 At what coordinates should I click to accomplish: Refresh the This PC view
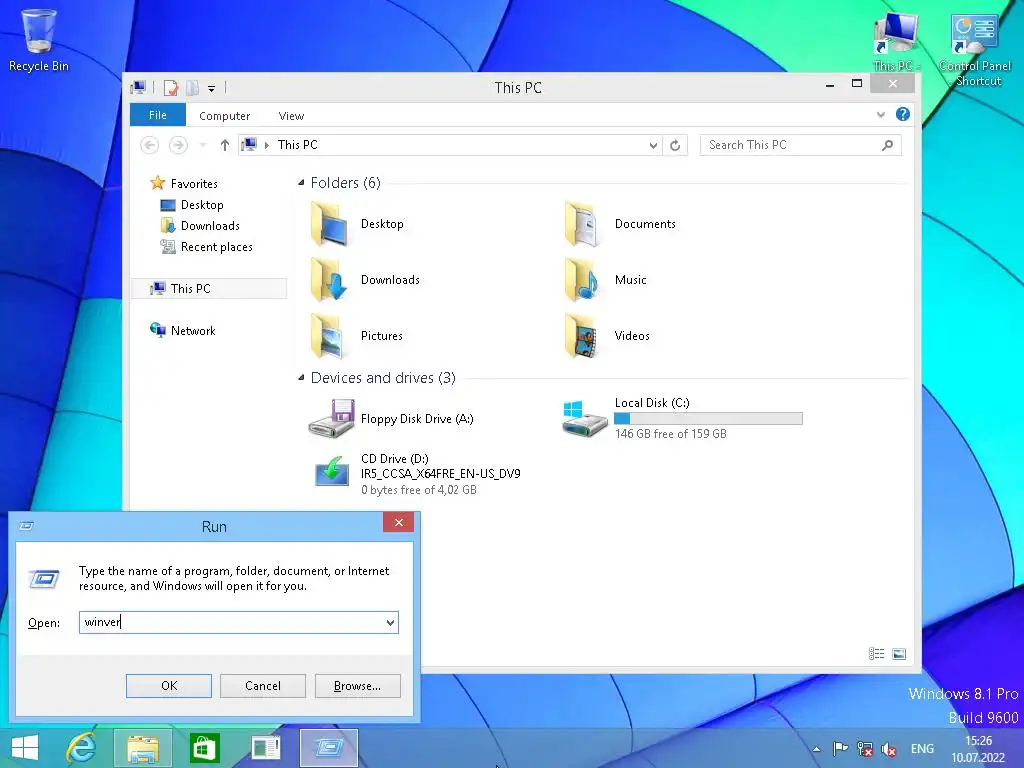pos(675,145)
